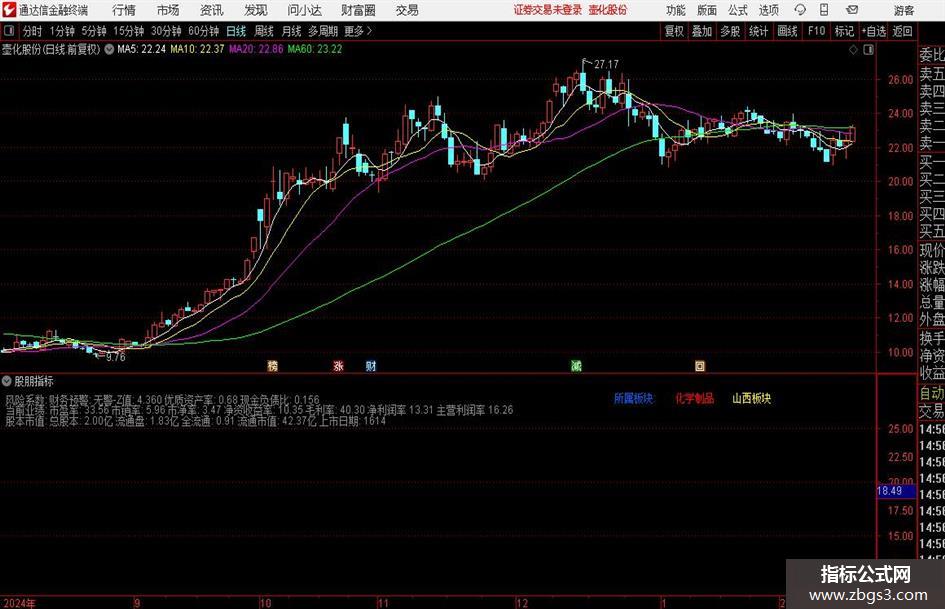Click the 叠加 overlay toolbar button
The height and width of the screenshot is (609, 945).
(702, 31)
